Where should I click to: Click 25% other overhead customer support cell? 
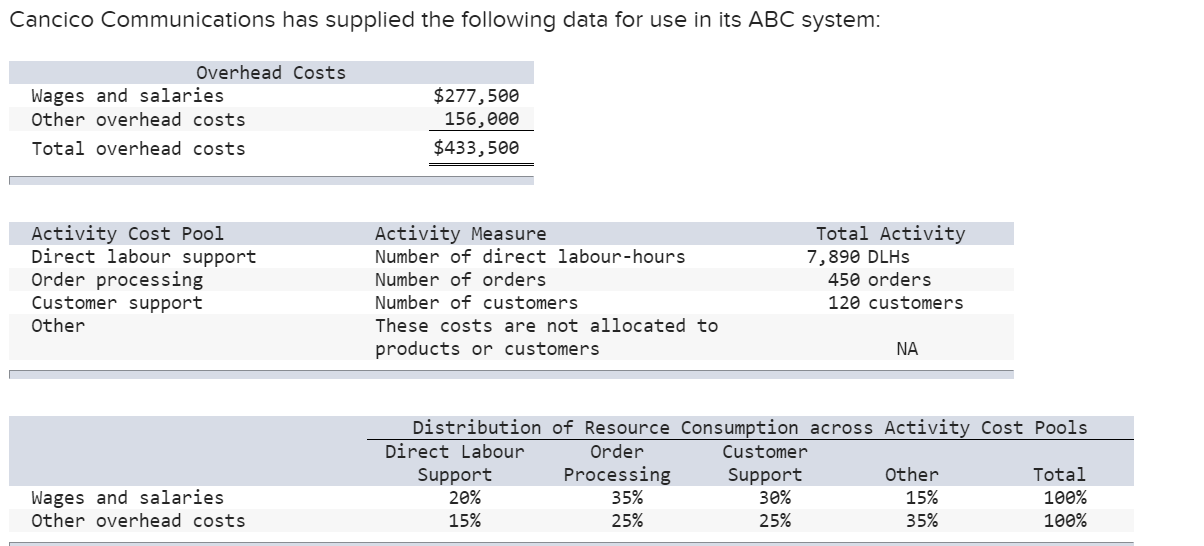coord(774,521)
